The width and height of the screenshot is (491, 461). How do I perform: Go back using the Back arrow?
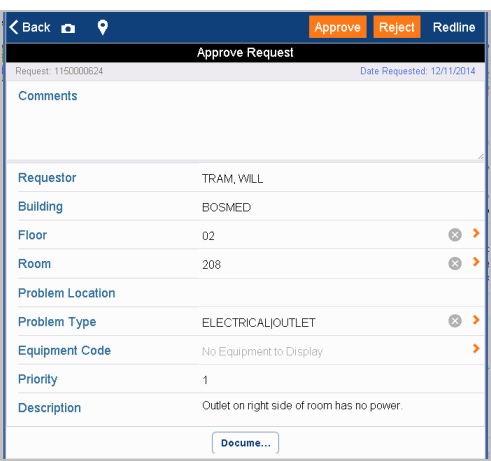pyautogui.click(x=29, y=27)
